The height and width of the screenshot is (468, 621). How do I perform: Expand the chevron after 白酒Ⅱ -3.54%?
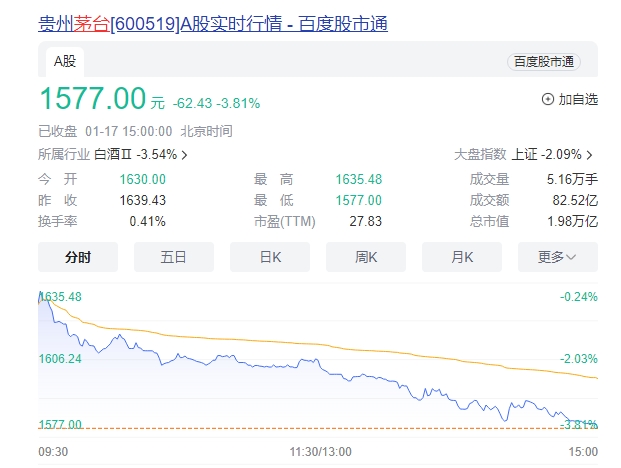184,155
